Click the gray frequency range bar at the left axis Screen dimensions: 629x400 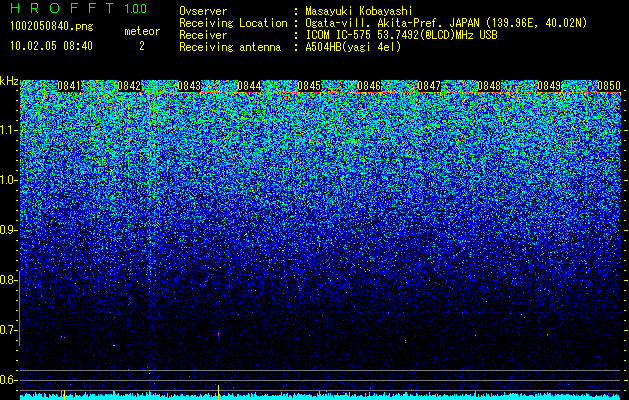(19, 308)
